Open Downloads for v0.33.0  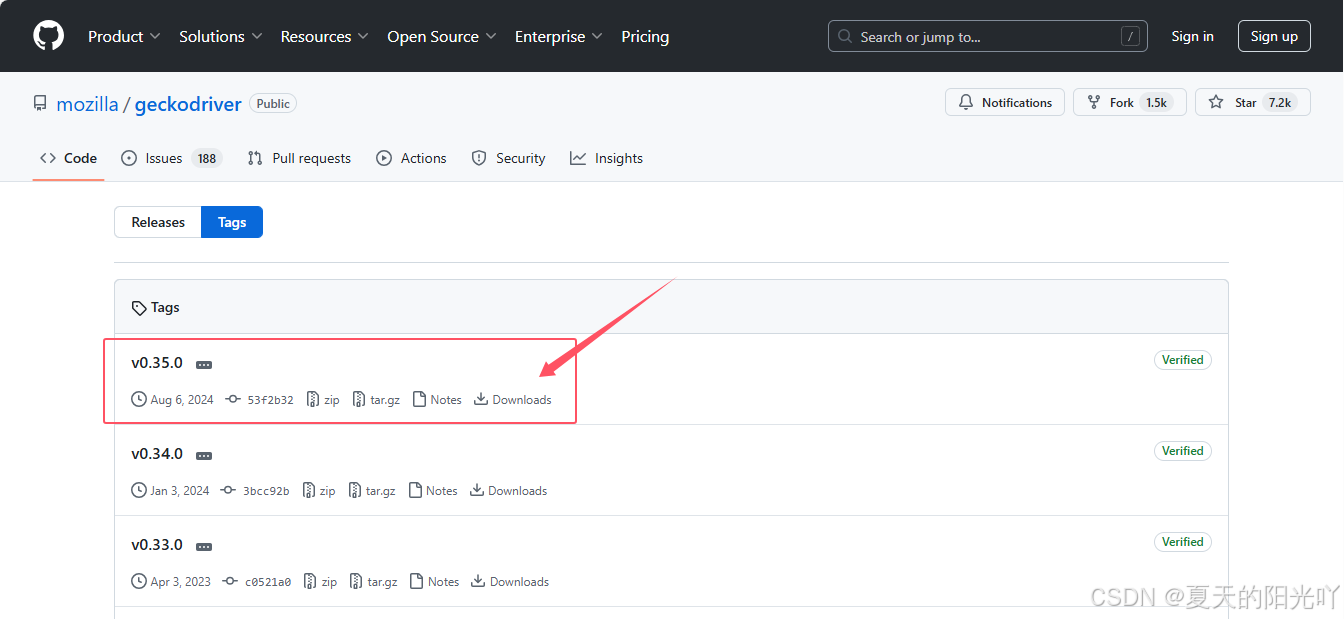(x=510, y=582)
